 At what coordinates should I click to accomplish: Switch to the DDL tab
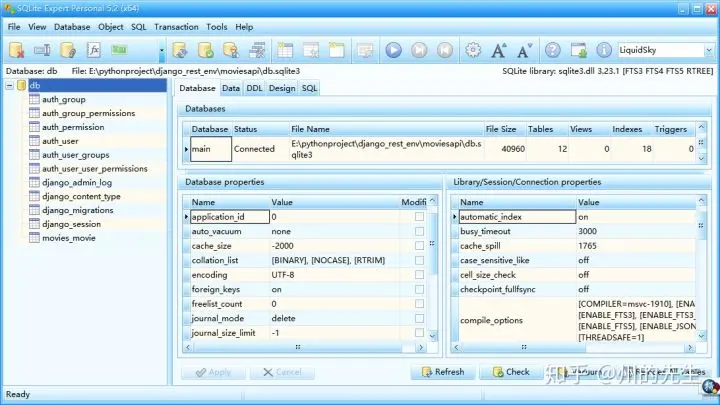[254, 88]
